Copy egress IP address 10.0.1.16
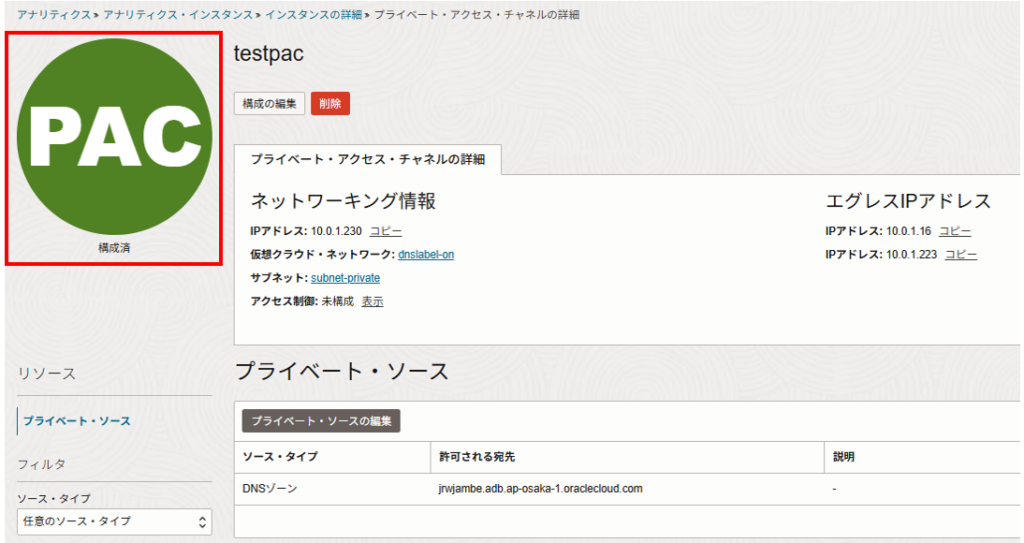The image size is (1024, 543). 954,231
